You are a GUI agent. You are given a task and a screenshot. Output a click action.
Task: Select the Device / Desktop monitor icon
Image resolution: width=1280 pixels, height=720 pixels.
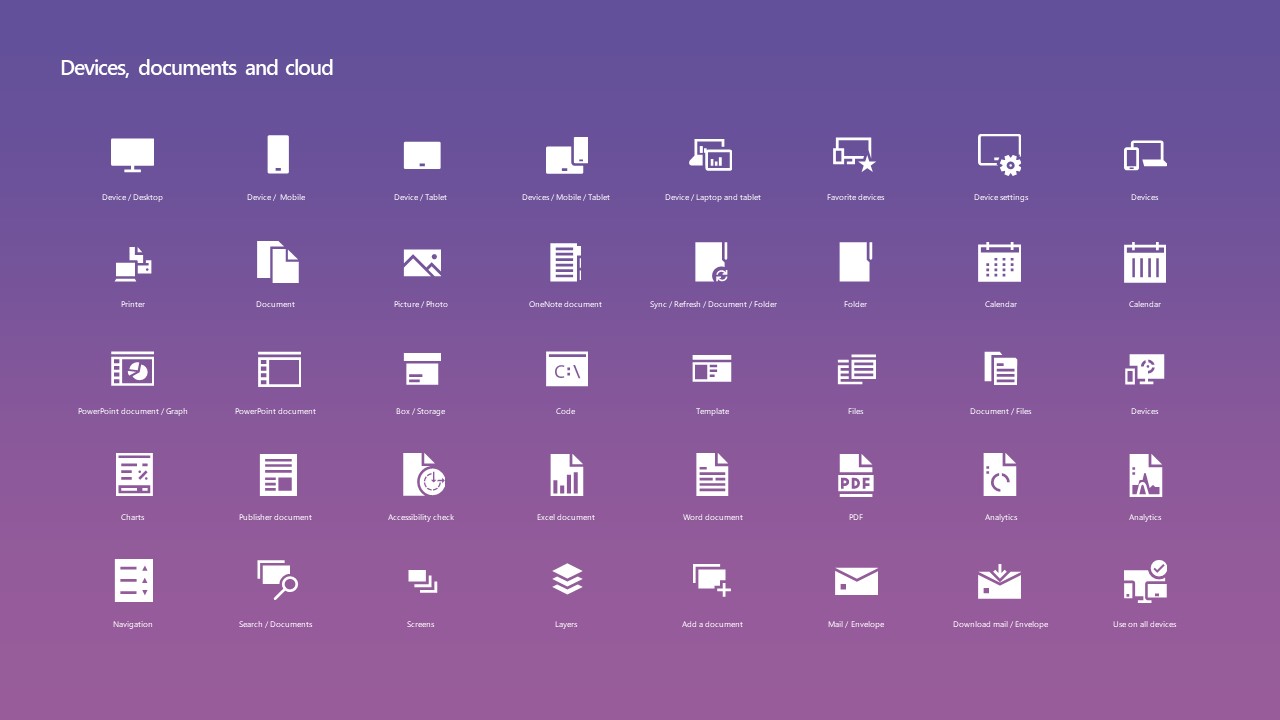(132, 155)
